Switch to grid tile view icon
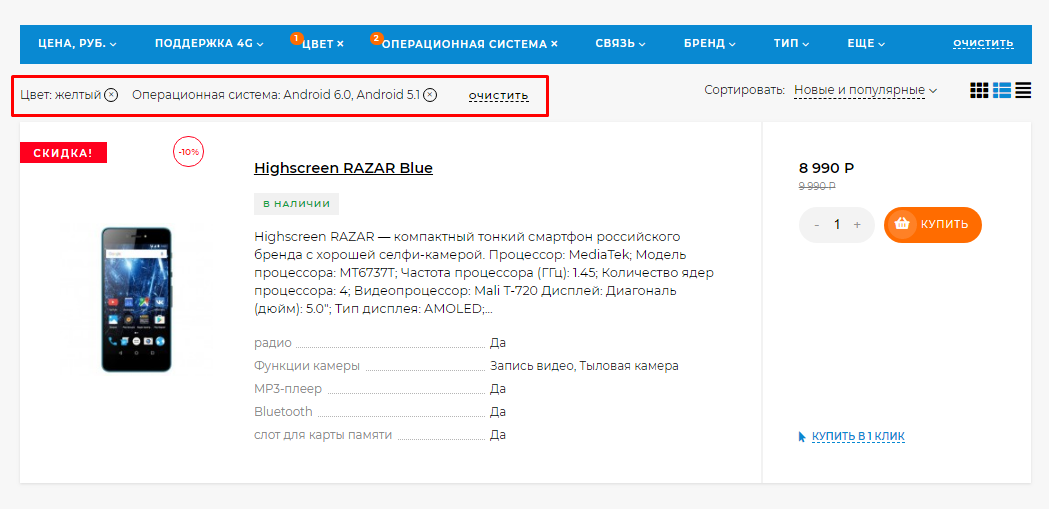This screenshot has height=509, width=1049. coord(979,91)
